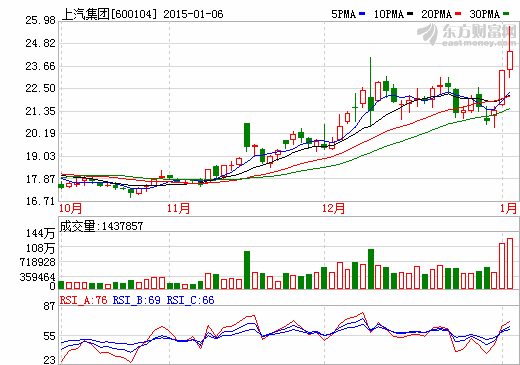Click the red 20PMA color swatch
This screenshot has width=520, height=365.
[x=458, y=14]
